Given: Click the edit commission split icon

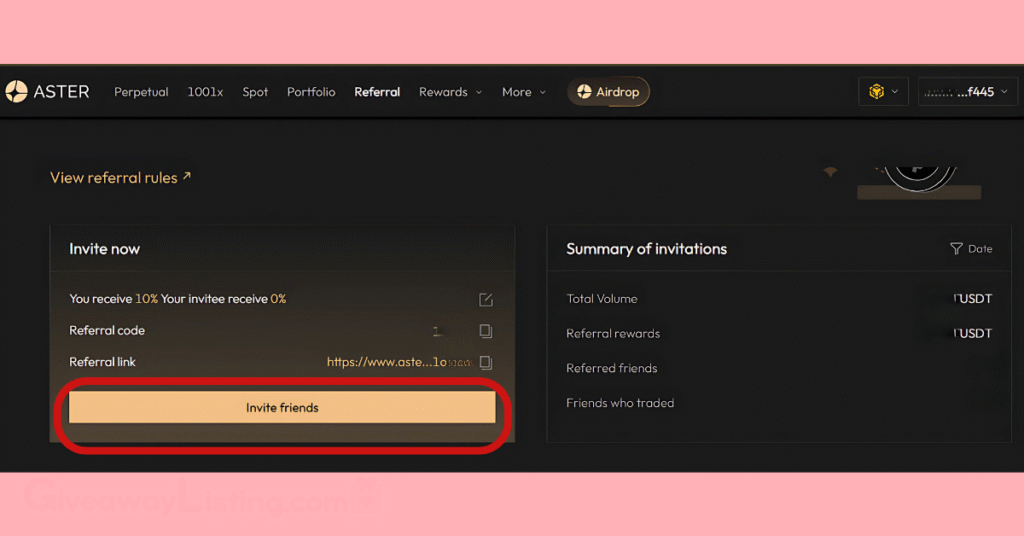Looking at the screenshot, I should coord(486,299).
